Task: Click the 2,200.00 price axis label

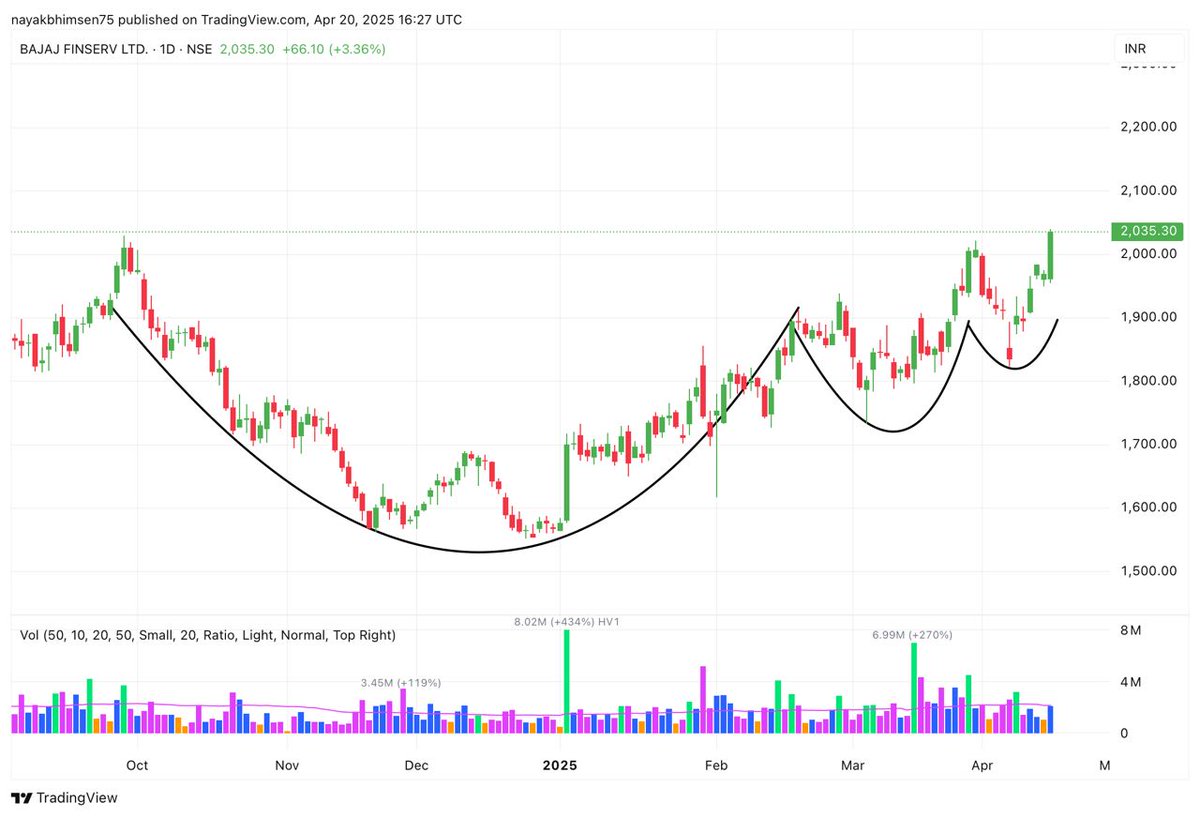Action: (x=1149, y=127)
